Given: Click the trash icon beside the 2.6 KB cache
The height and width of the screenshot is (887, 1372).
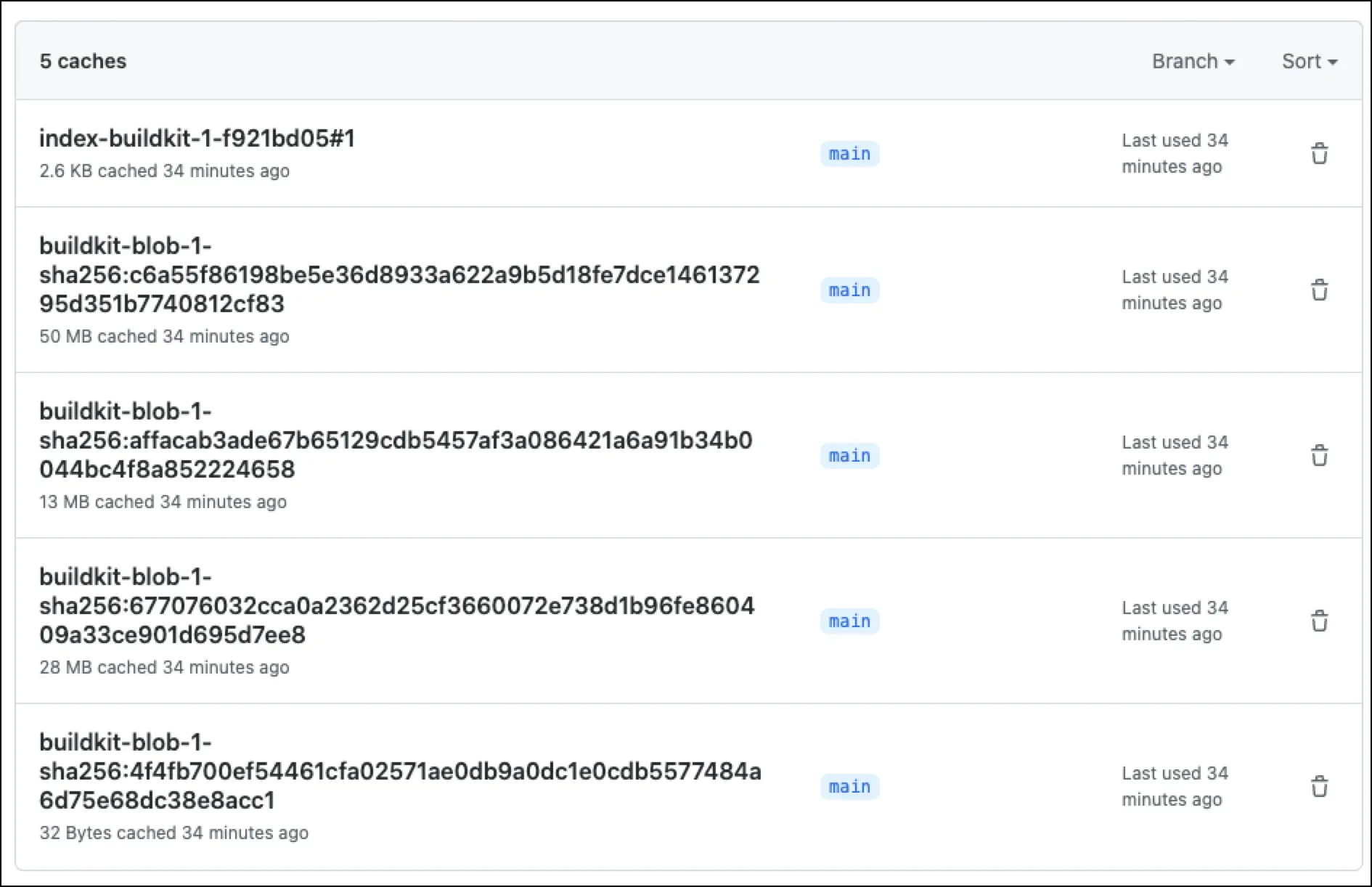Looking at the screenshot, I should [x=1320, y=153].
